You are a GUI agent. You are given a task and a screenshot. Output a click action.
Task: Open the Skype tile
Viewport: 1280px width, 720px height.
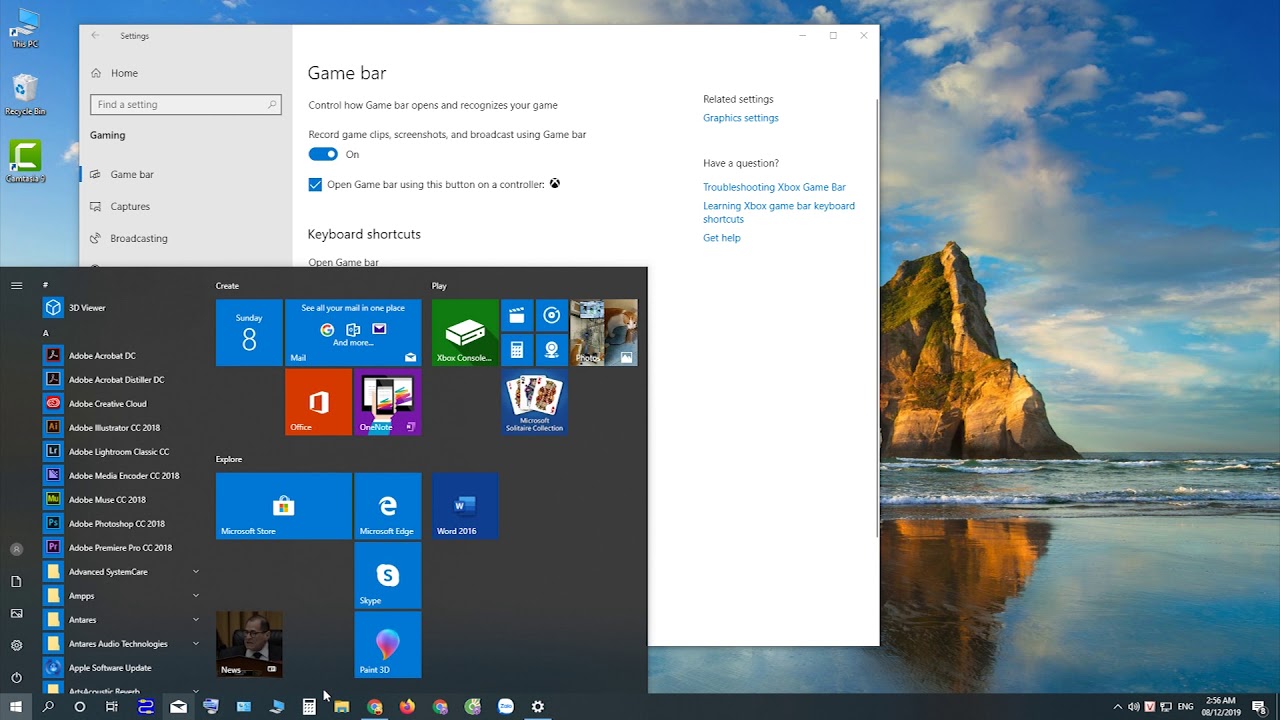[388, 575]
